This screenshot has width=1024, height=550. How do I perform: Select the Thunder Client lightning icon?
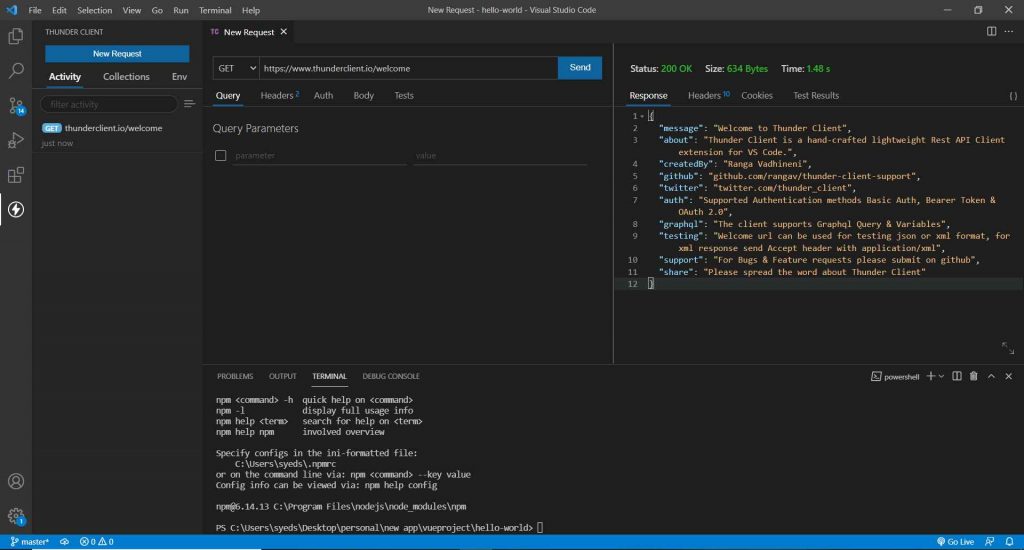click(16, 209)
